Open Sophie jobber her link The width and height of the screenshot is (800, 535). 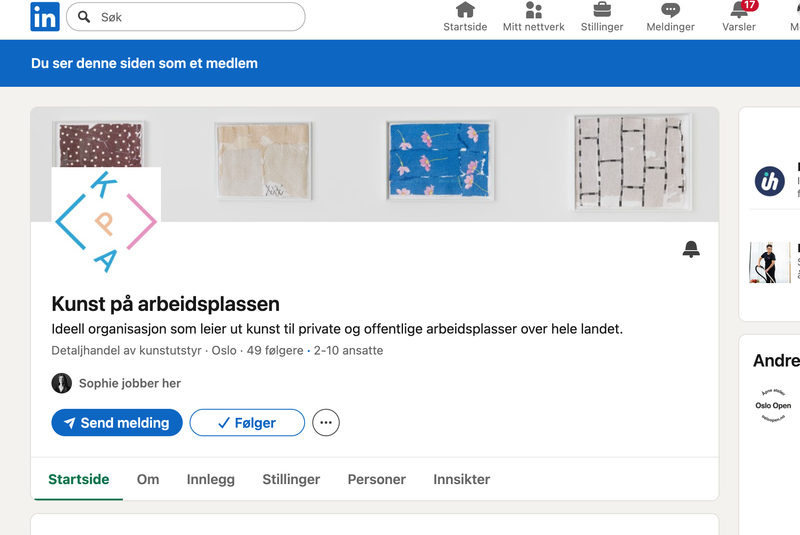point(129,383)
